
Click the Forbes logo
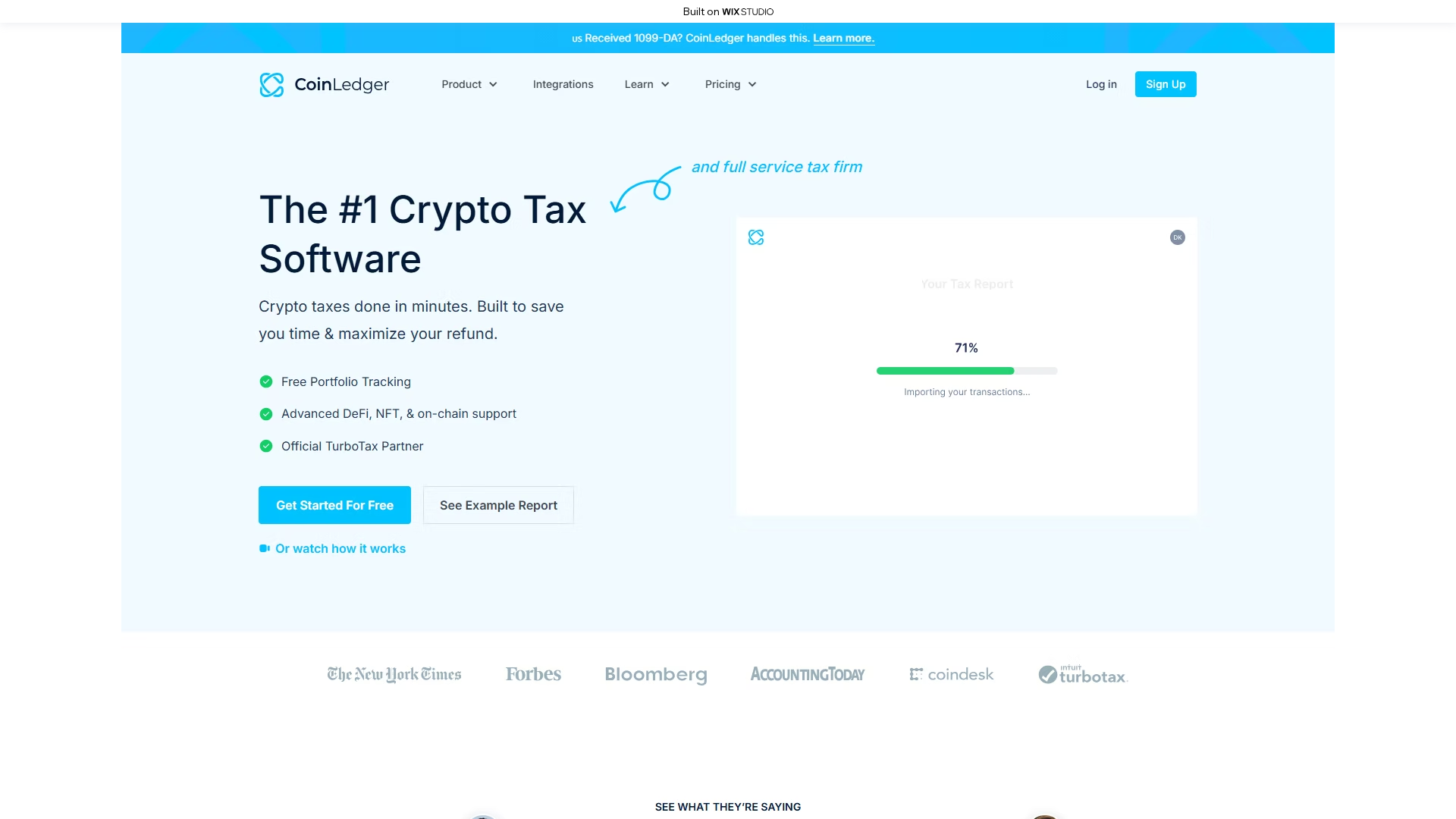pos(534,674)
